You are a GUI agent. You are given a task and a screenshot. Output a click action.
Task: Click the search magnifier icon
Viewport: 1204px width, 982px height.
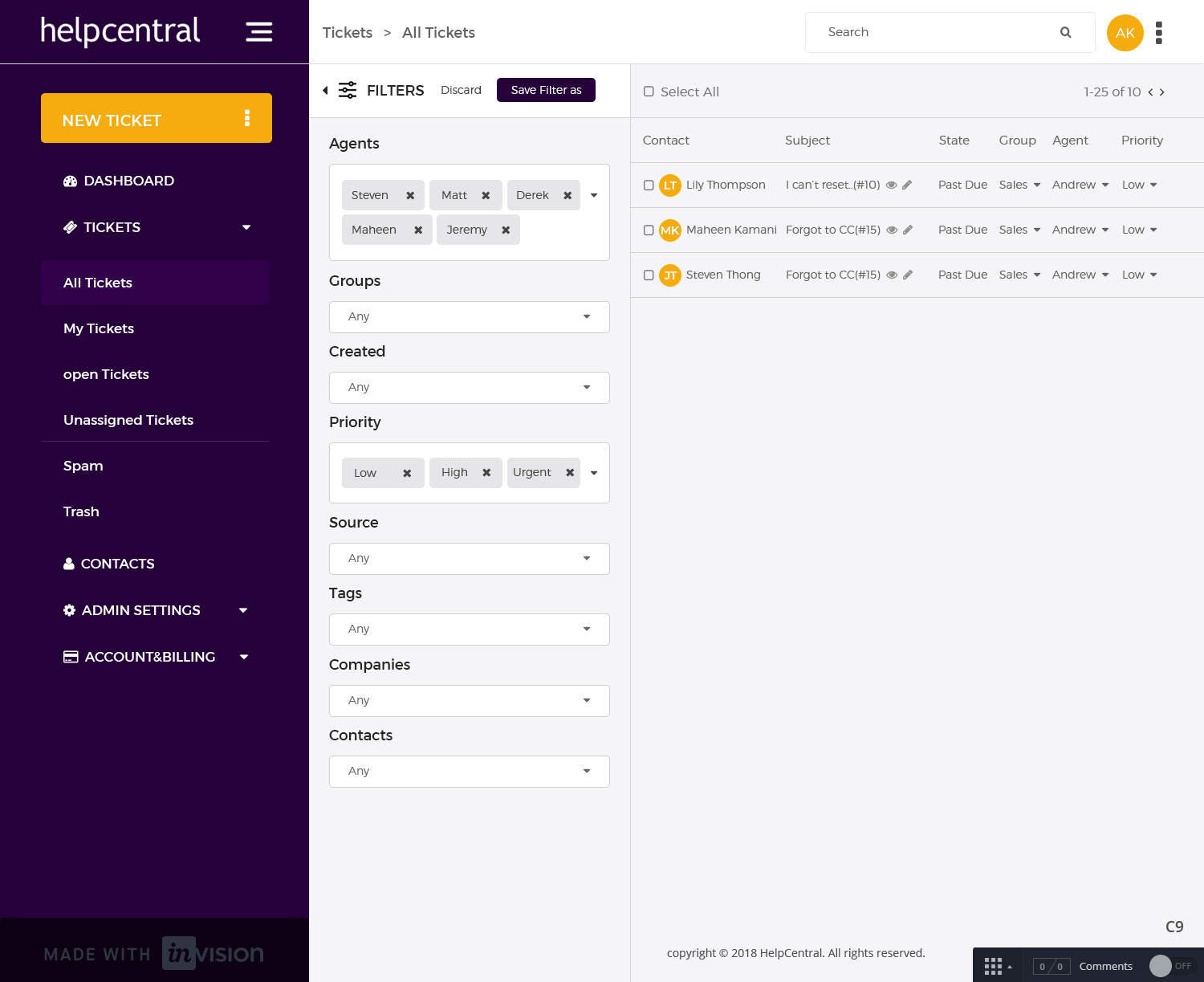pyautogui.click(x=1065, y=32)
